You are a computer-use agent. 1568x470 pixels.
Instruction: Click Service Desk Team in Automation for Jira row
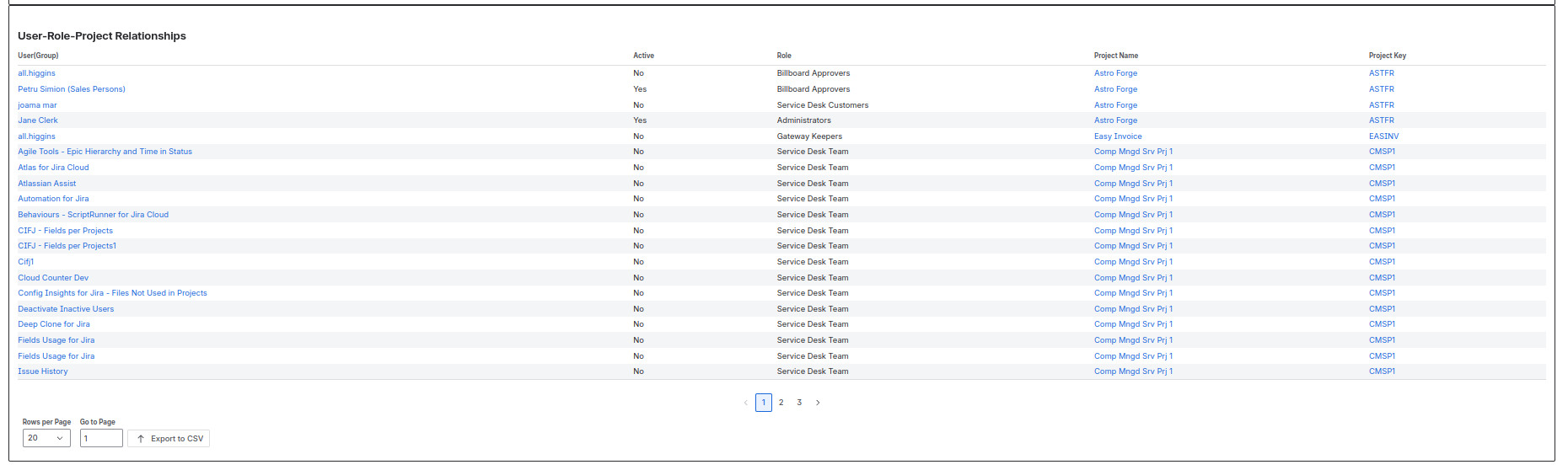coord(813,199)
